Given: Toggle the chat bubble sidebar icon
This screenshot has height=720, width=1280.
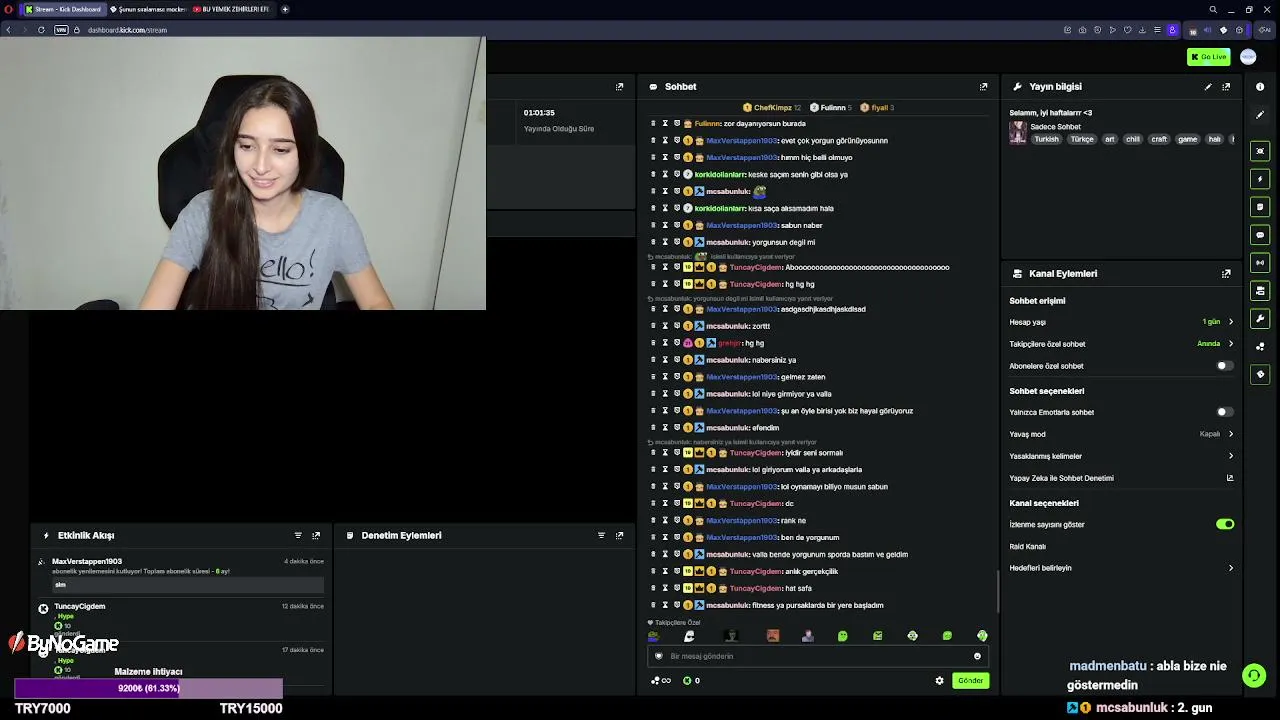Looking at the screenshot, I should pyautogui.click(x=1260, y=235).
